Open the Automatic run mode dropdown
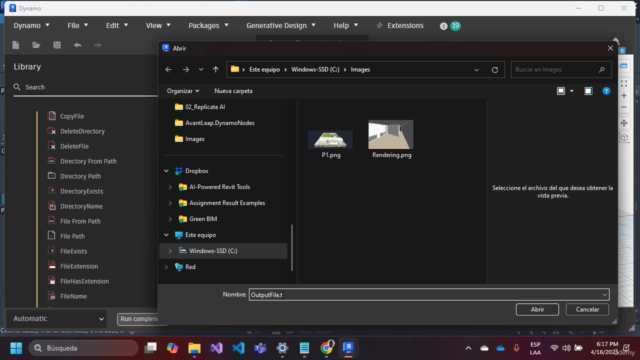 coord(58,318)
